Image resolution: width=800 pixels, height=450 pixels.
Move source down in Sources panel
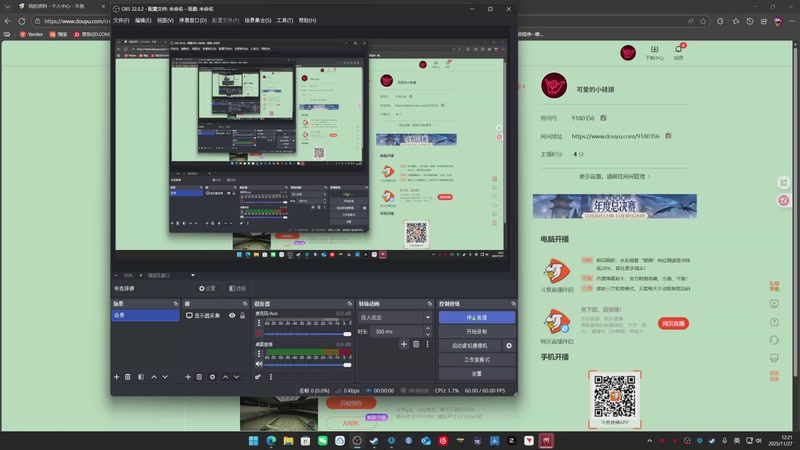(x=236, y=377)
